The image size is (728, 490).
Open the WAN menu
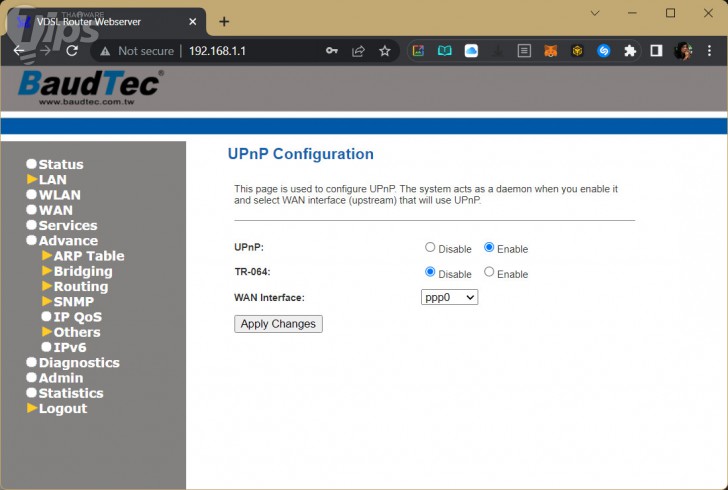click(x=56, y=210)
